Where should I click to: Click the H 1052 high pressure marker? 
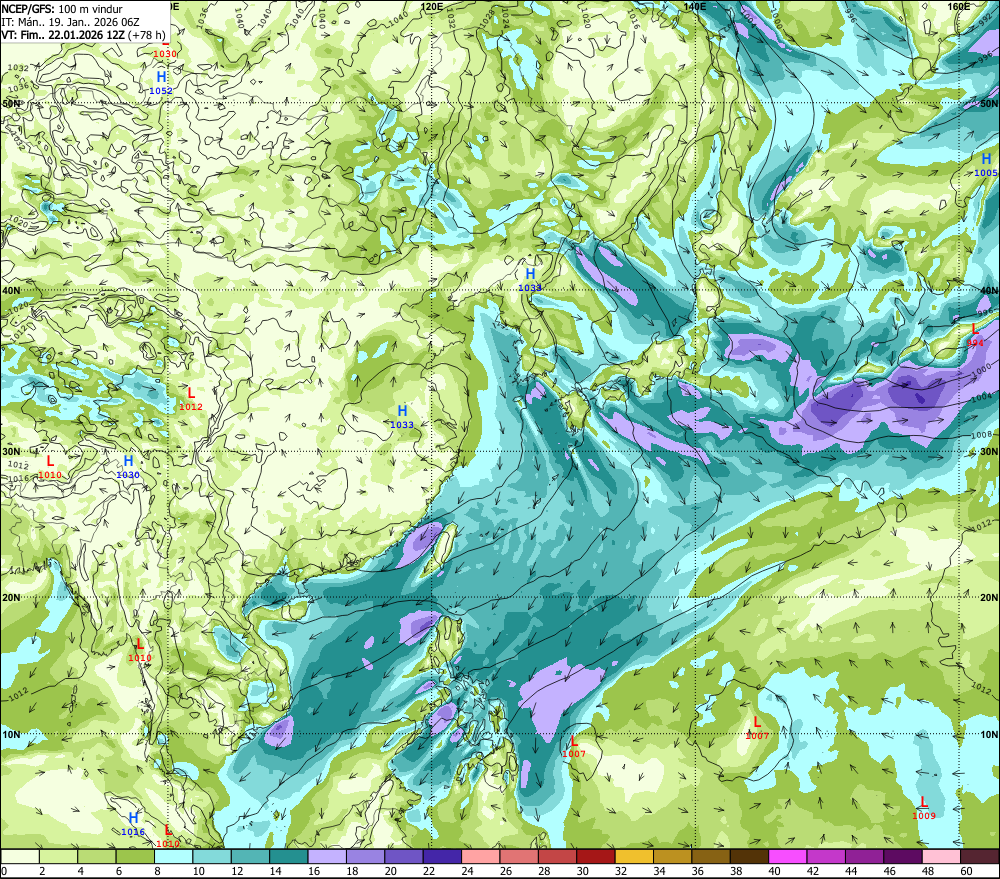tap(161, 83)
